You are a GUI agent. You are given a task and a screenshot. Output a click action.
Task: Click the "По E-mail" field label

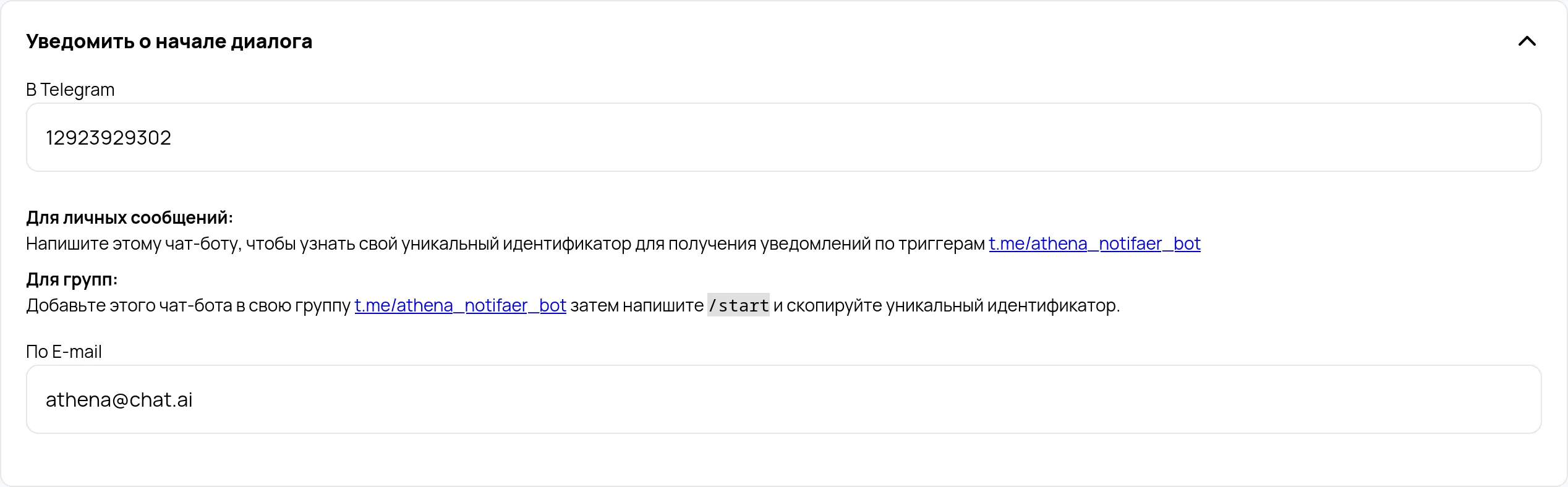[x=64, y=352]
